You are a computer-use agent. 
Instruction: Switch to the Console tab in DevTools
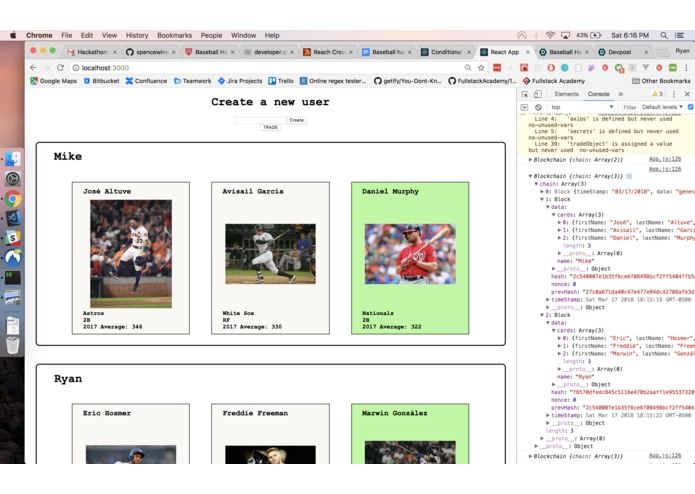click(598, 94)
